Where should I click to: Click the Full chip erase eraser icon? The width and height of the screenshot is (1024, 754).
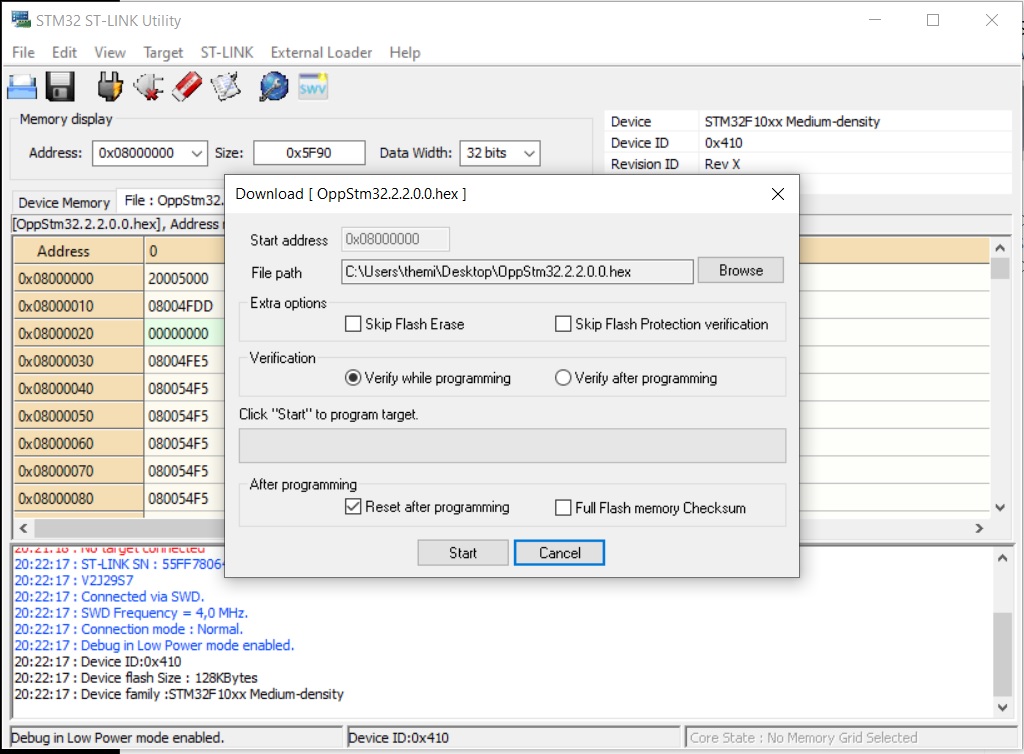click(x=187, y=87)
